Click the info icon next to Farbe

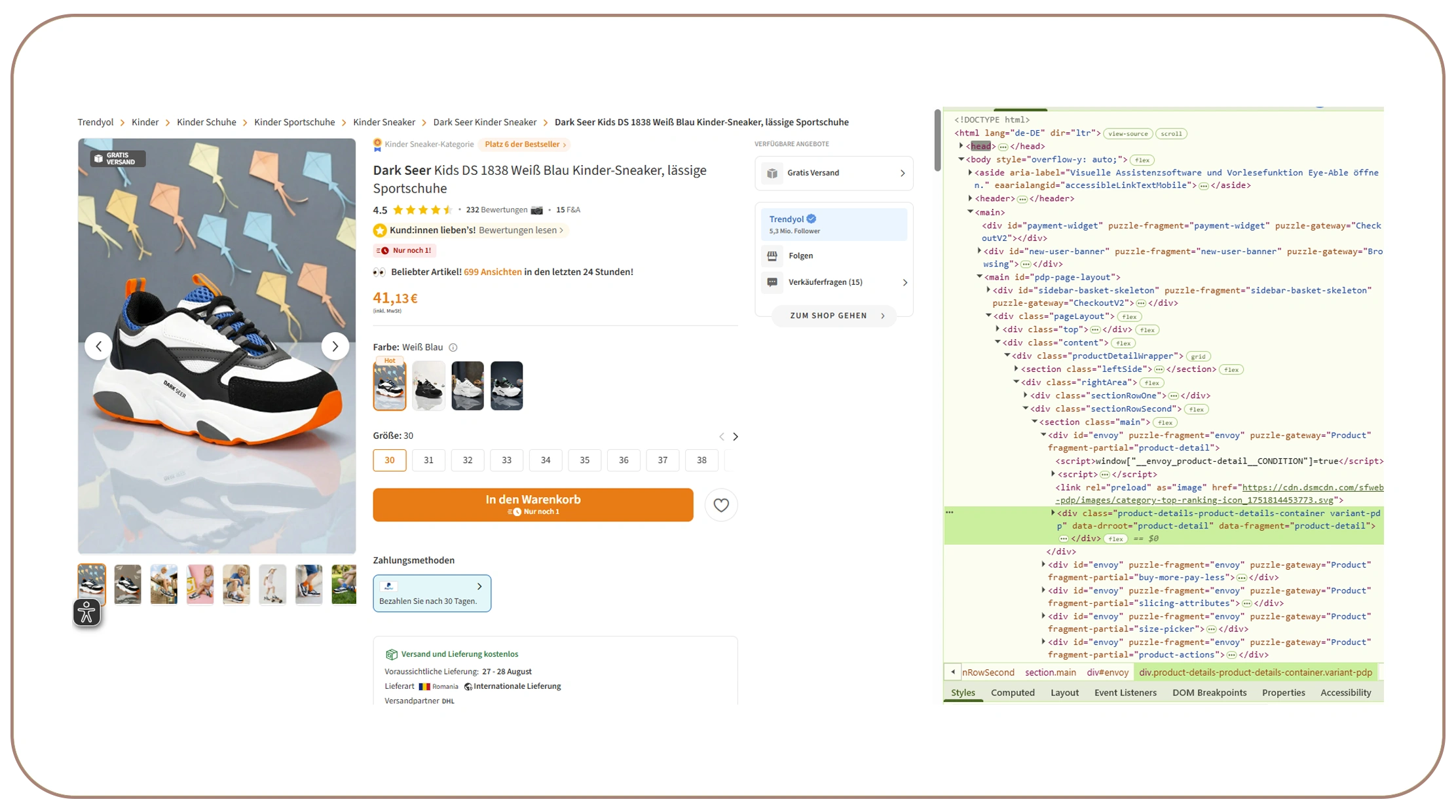point(453,348)
